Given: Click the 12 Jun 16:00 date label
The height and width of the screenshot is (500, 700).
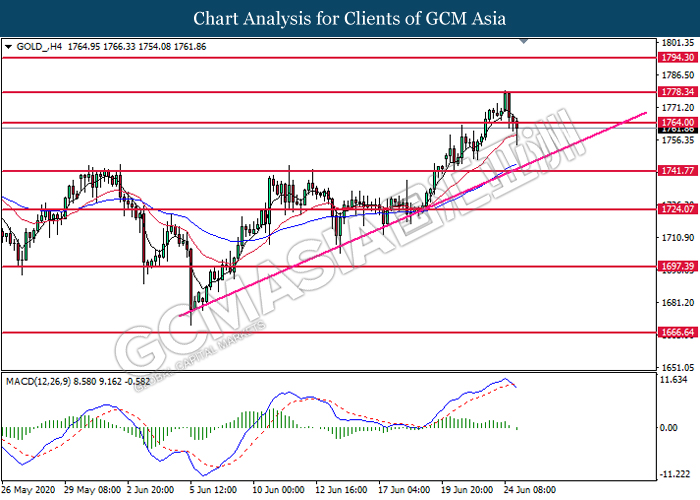Looking at the screenshot, I should (x=342, y=490).
